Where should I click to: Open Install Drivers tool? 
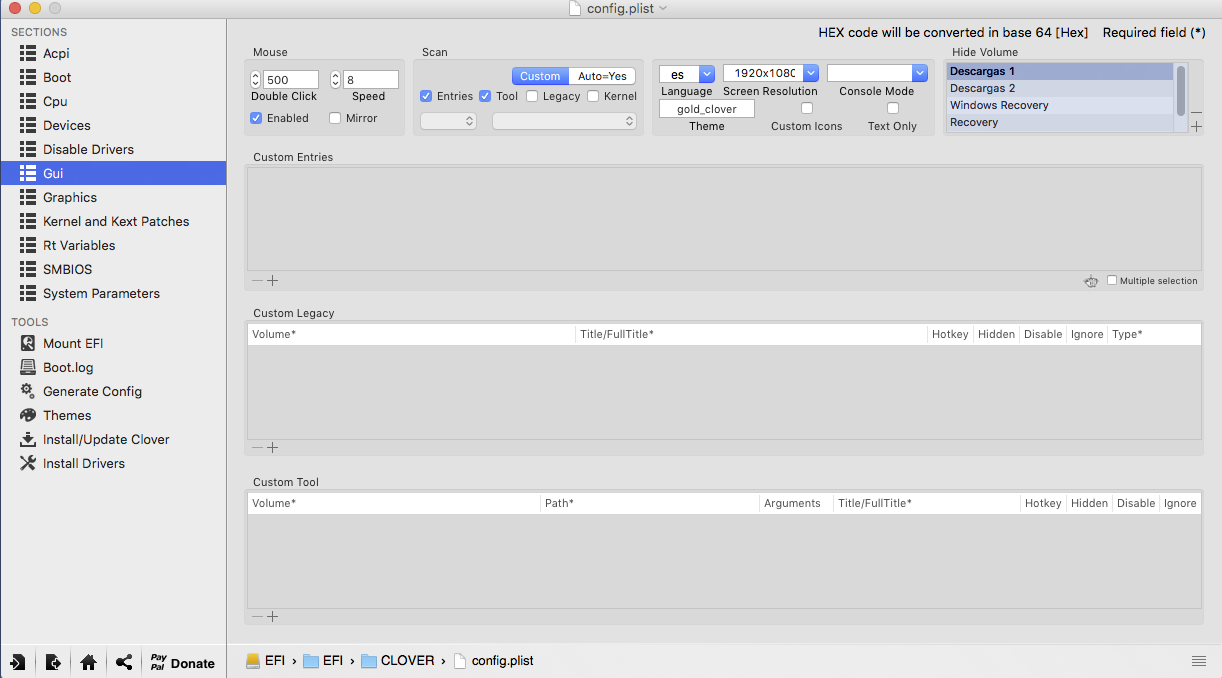[83, 463]
